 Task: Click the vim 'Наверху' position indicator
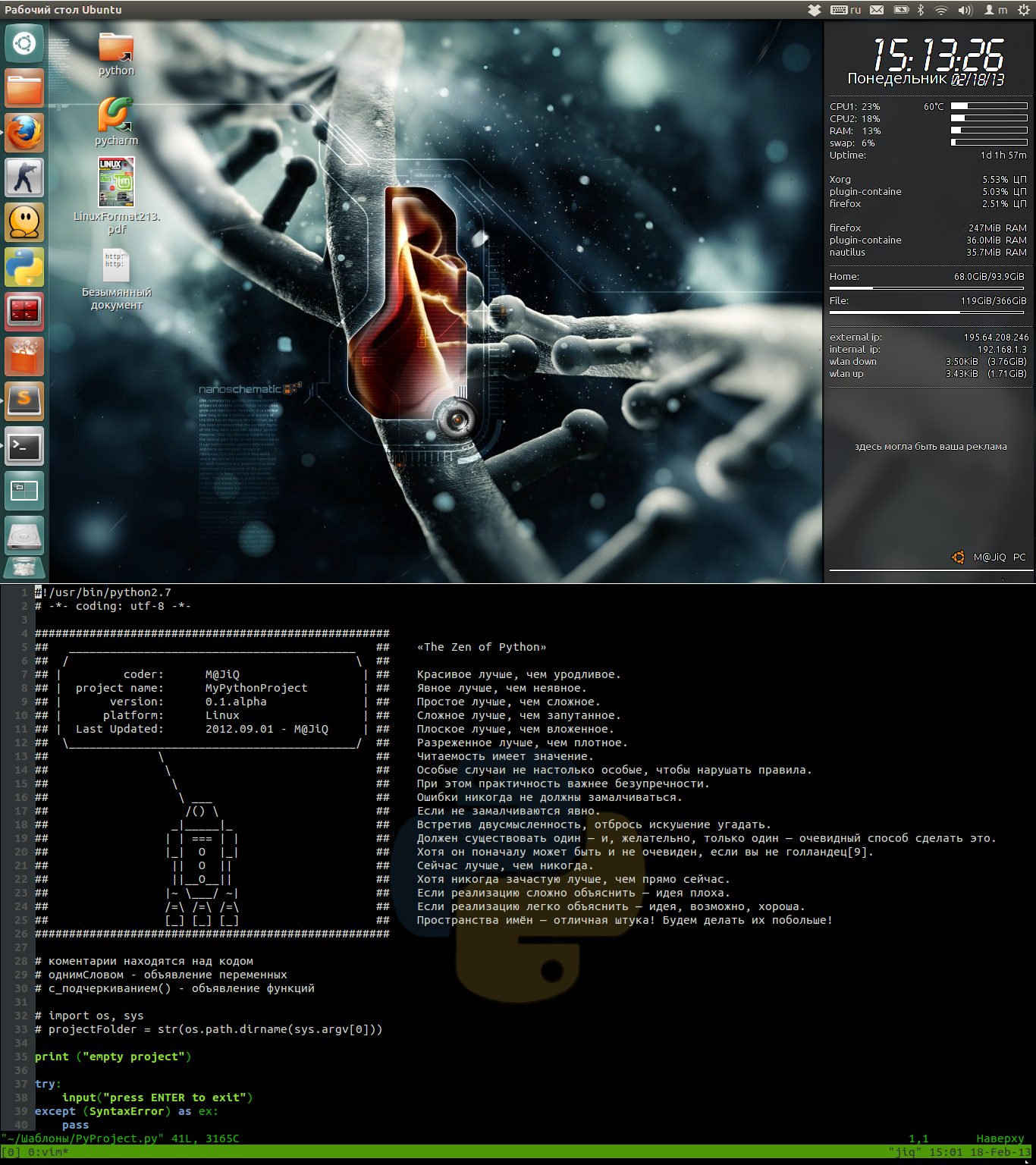coord(1000,1138)
